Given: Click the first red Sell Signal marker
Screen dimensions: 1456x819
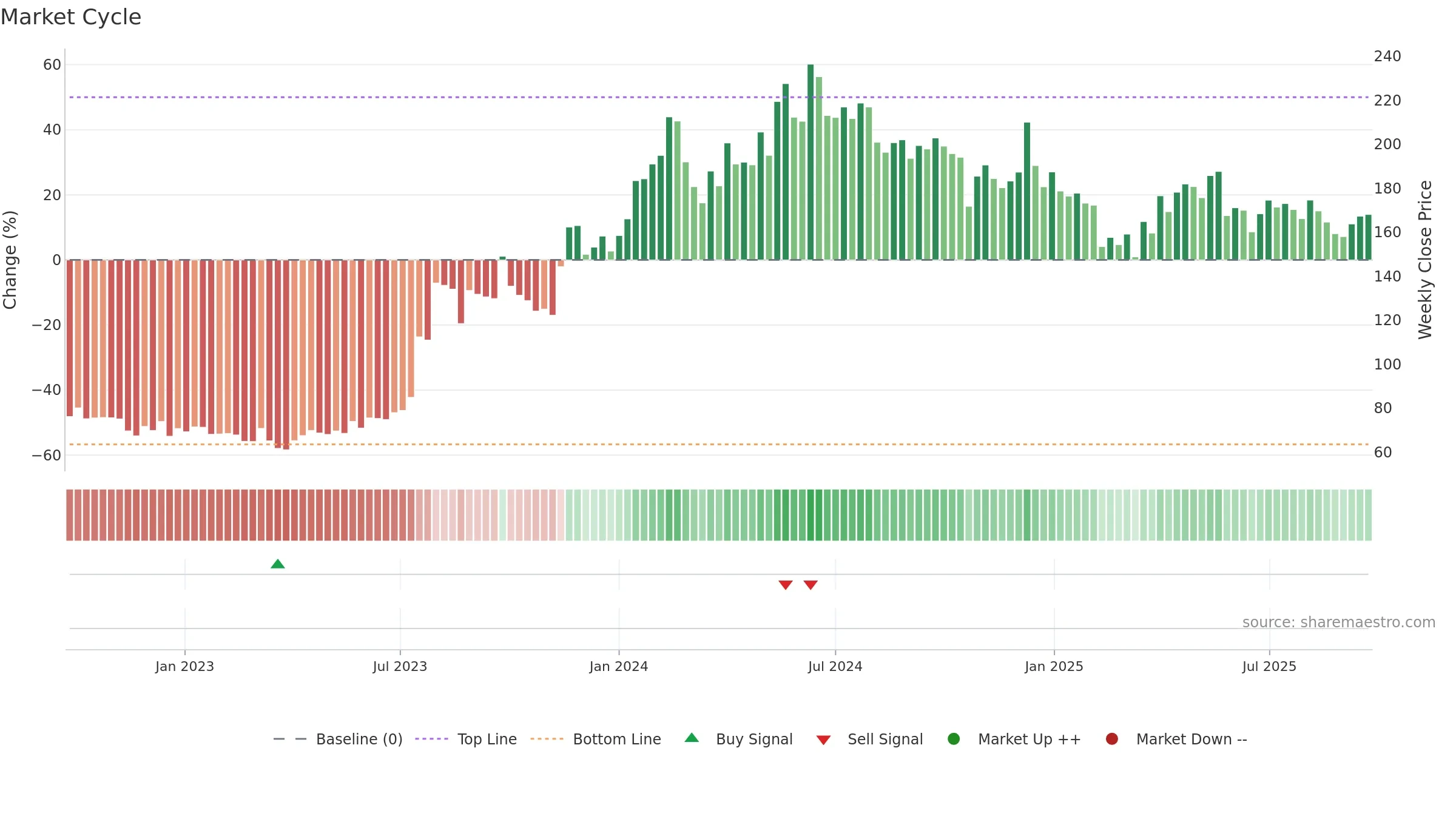Looking at the screenshot, I should pyautogui.click(x=786, y=585).
